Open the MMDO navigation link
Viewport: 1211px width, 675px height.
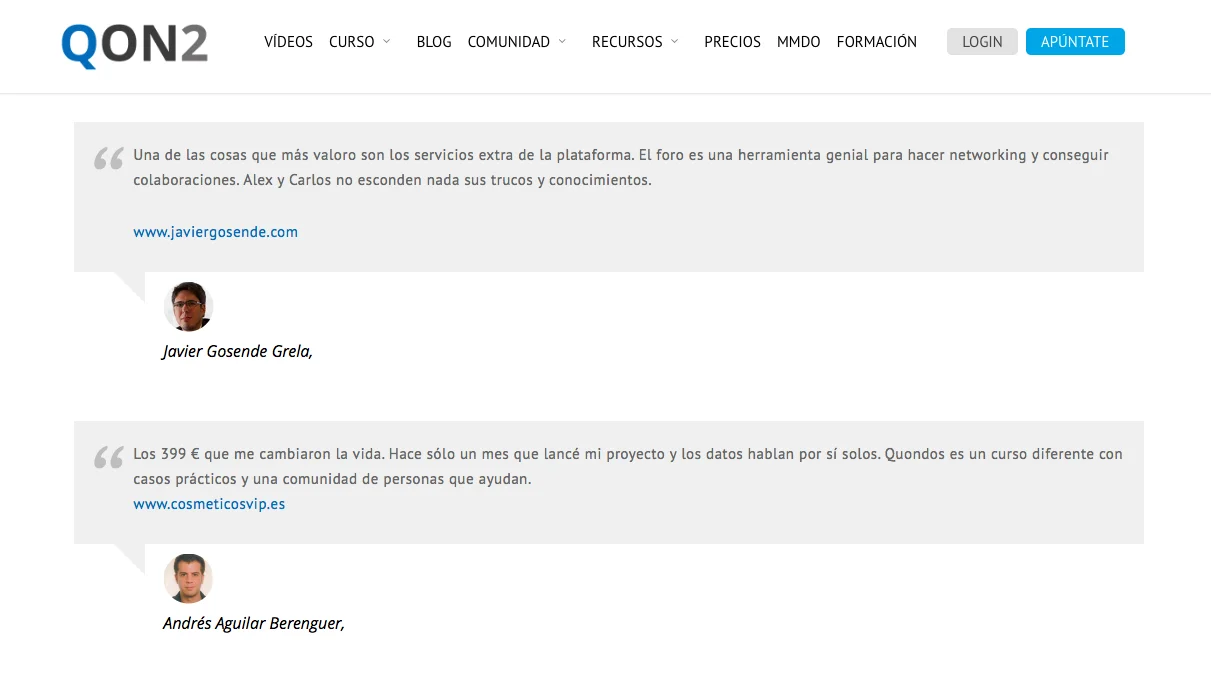[798, 42]
